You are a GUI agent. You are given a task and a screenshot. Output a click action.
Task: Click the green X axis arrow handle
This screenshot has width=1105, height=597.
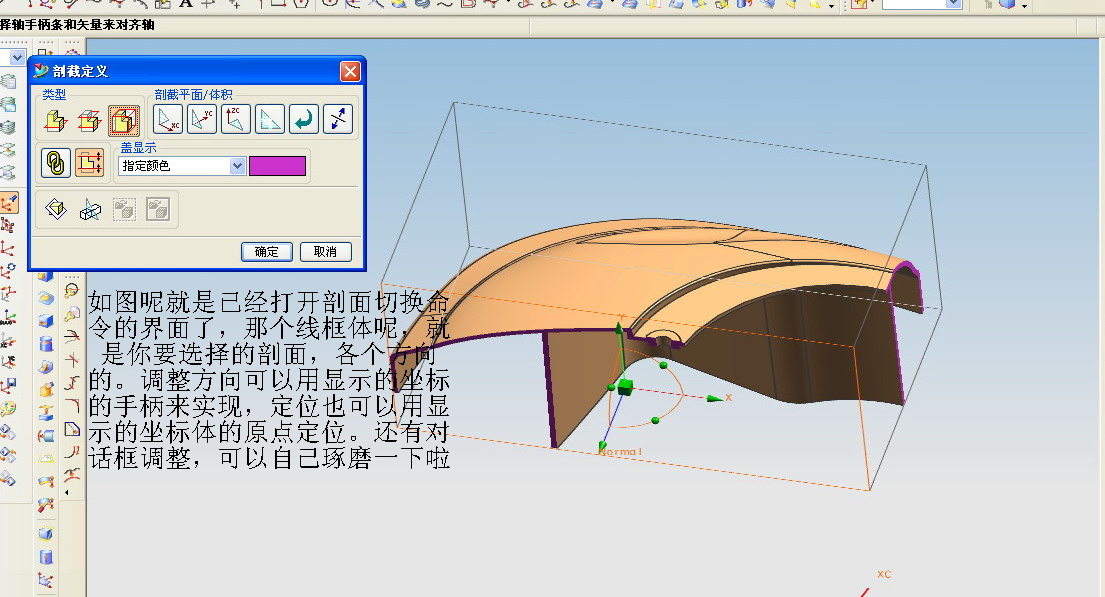[x=714, y=398]
